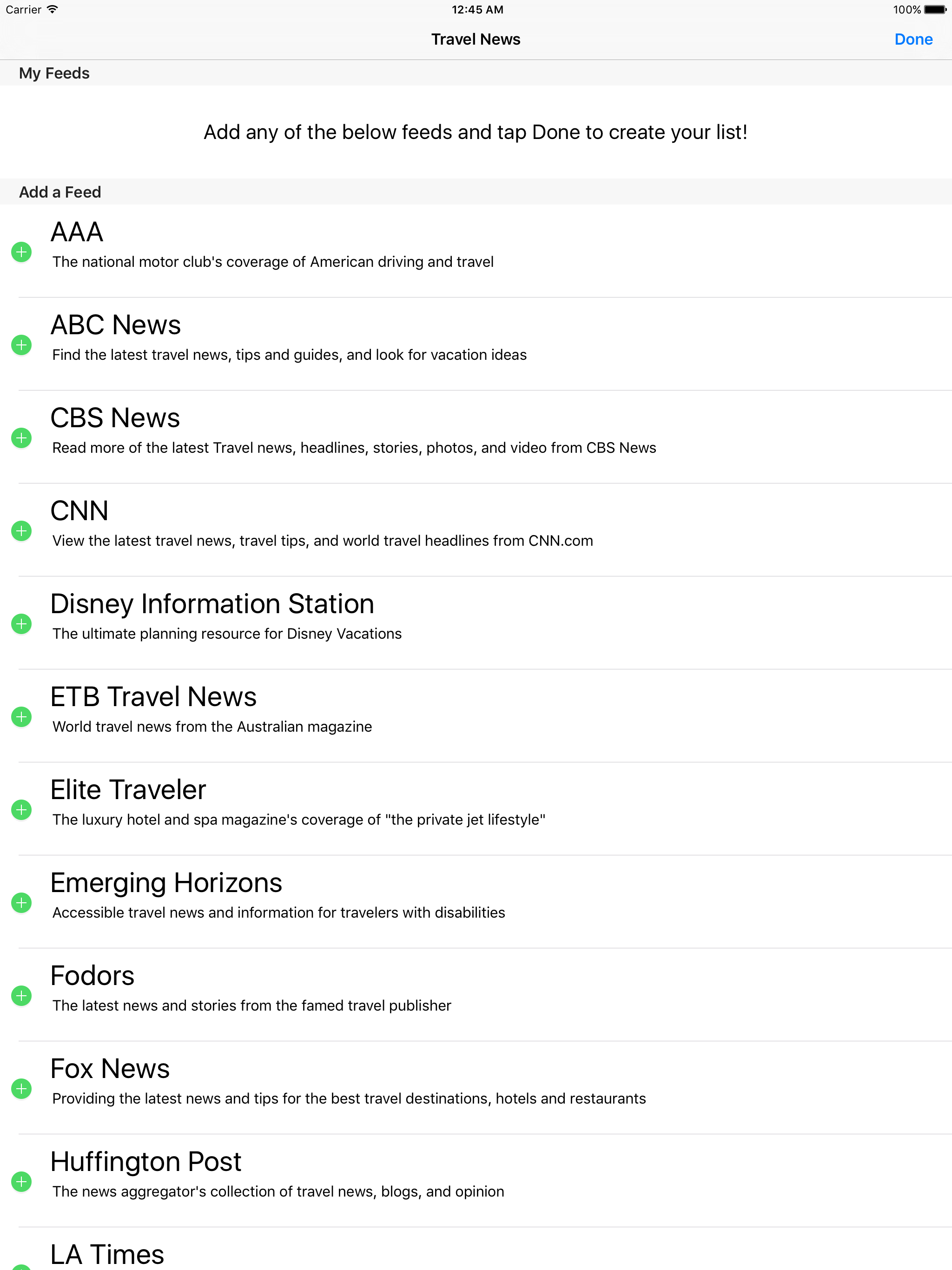Add ABC News feed with plus icon
Image resolution: width=952 pixels, height=1270 pixels.
click(x=22, y=345)
